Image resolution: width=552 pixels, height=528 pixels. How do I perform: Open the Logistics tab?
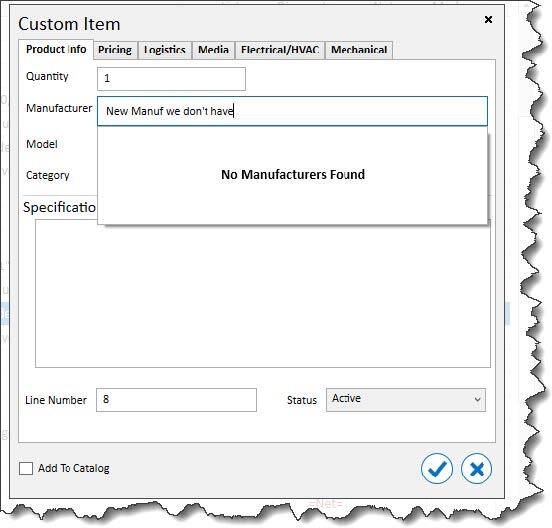[165, 50]
